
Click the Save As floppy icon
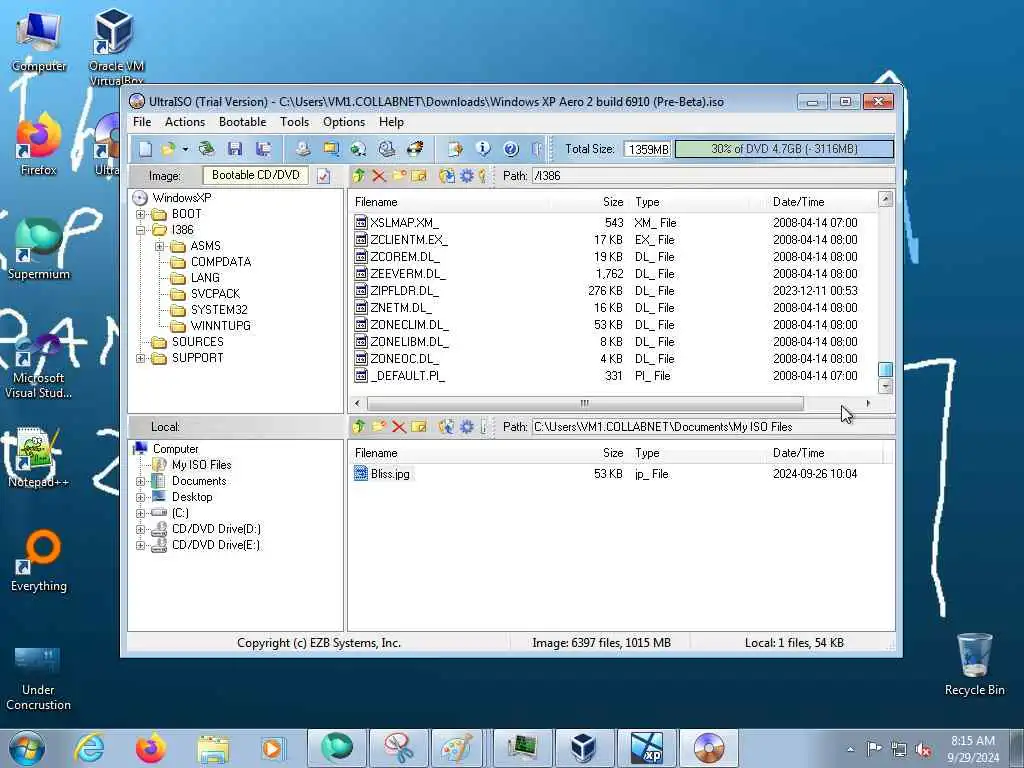264,149
